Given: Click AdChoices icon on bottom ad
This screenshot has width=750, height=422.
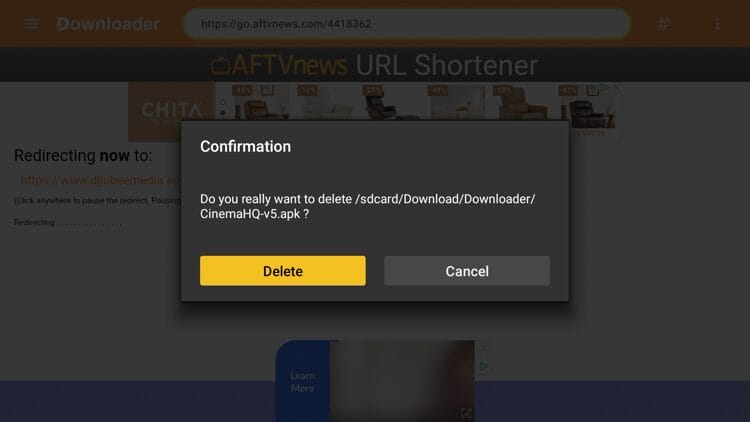Looking at the screenshot, I should (x=484, y=366).
